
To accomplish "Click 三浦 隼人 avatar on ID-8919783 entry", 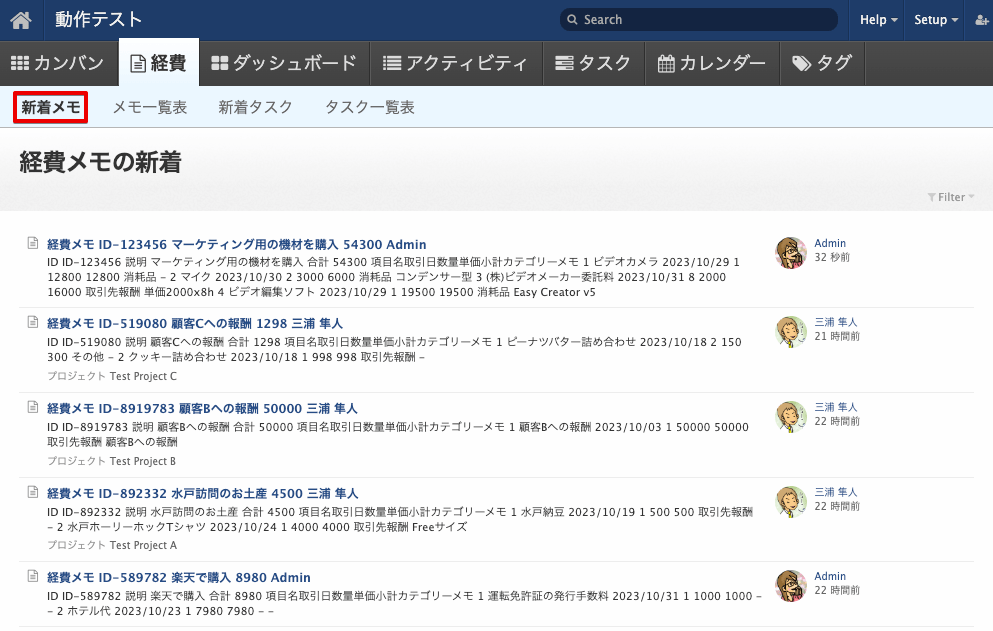I will click(791, 417).
